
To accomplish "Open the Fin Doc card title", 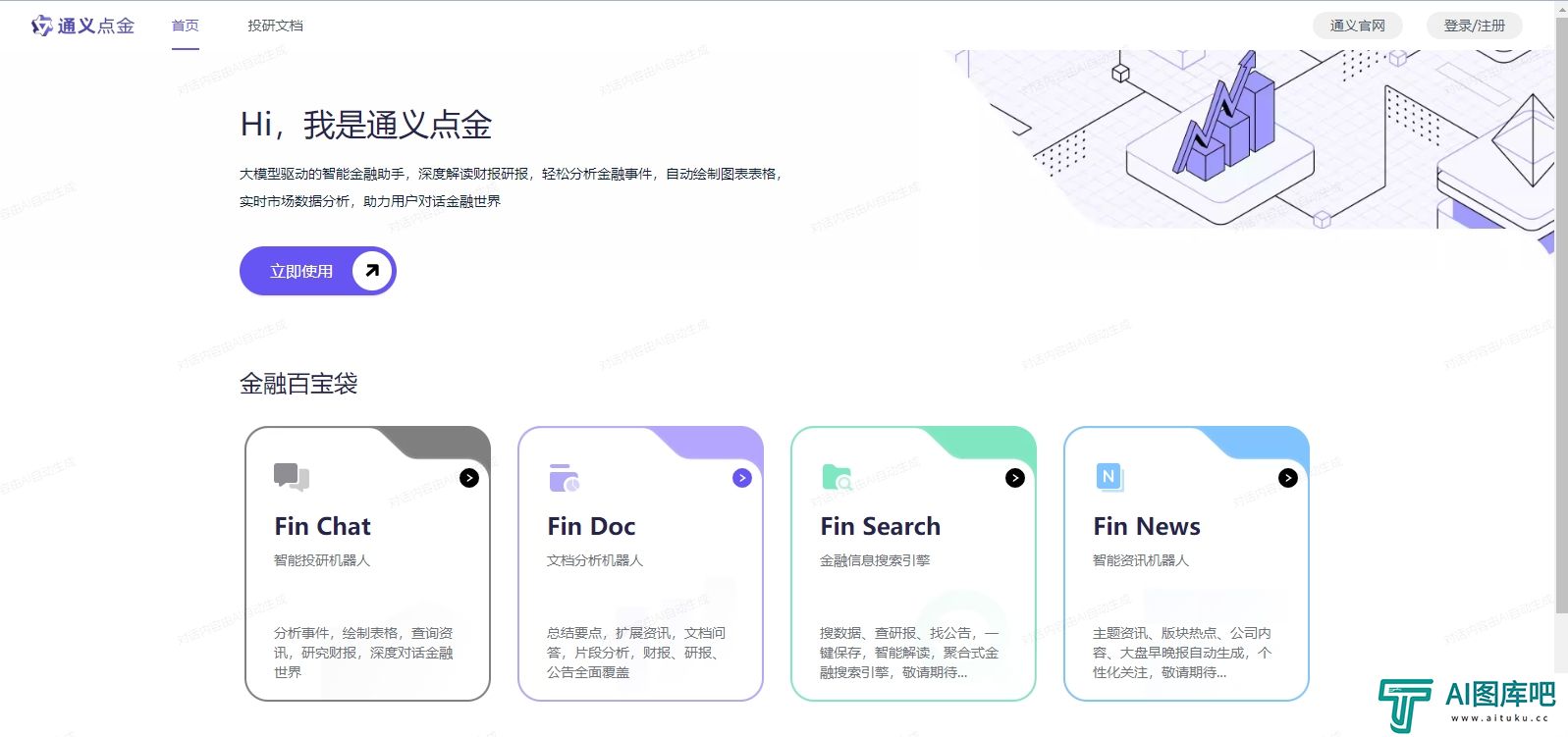I will (591, 527).
